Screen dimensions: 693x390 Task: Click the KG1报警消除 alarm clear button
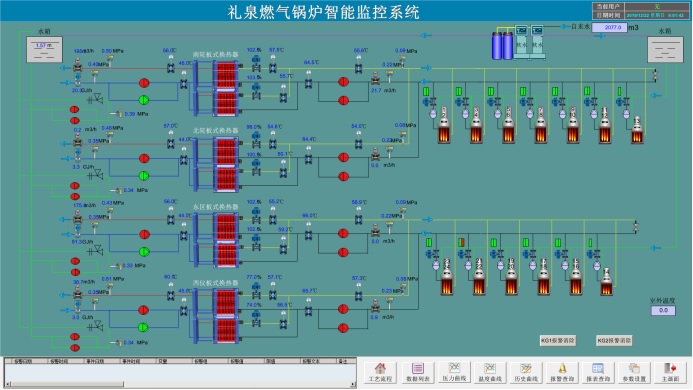point(558,340)
